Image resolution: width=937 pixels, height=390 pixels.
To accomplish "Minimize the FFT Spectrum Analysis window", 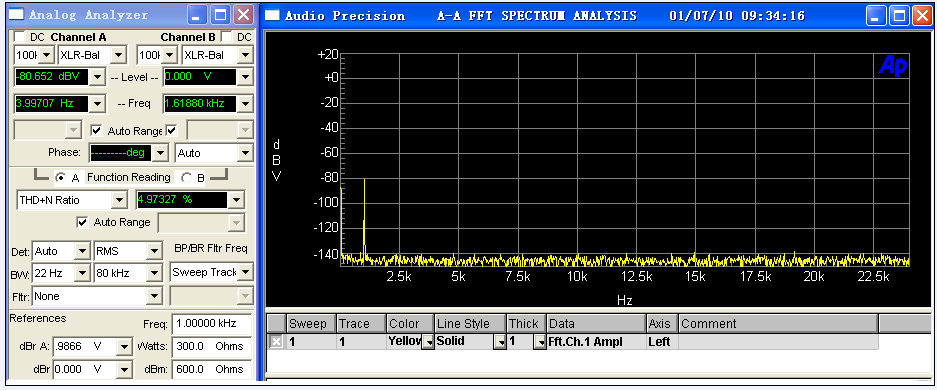I will (877, 16).
